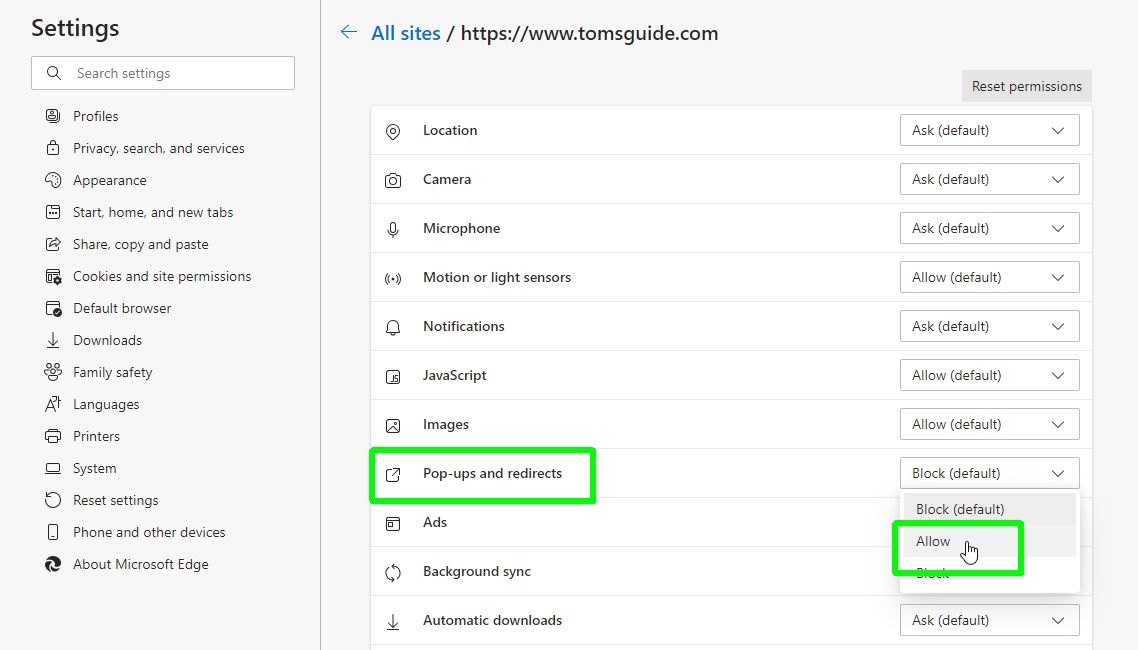Click the Pop-ups and redirects icon
This screenshot has height=650, width=1138.
(x=393, y=473)
